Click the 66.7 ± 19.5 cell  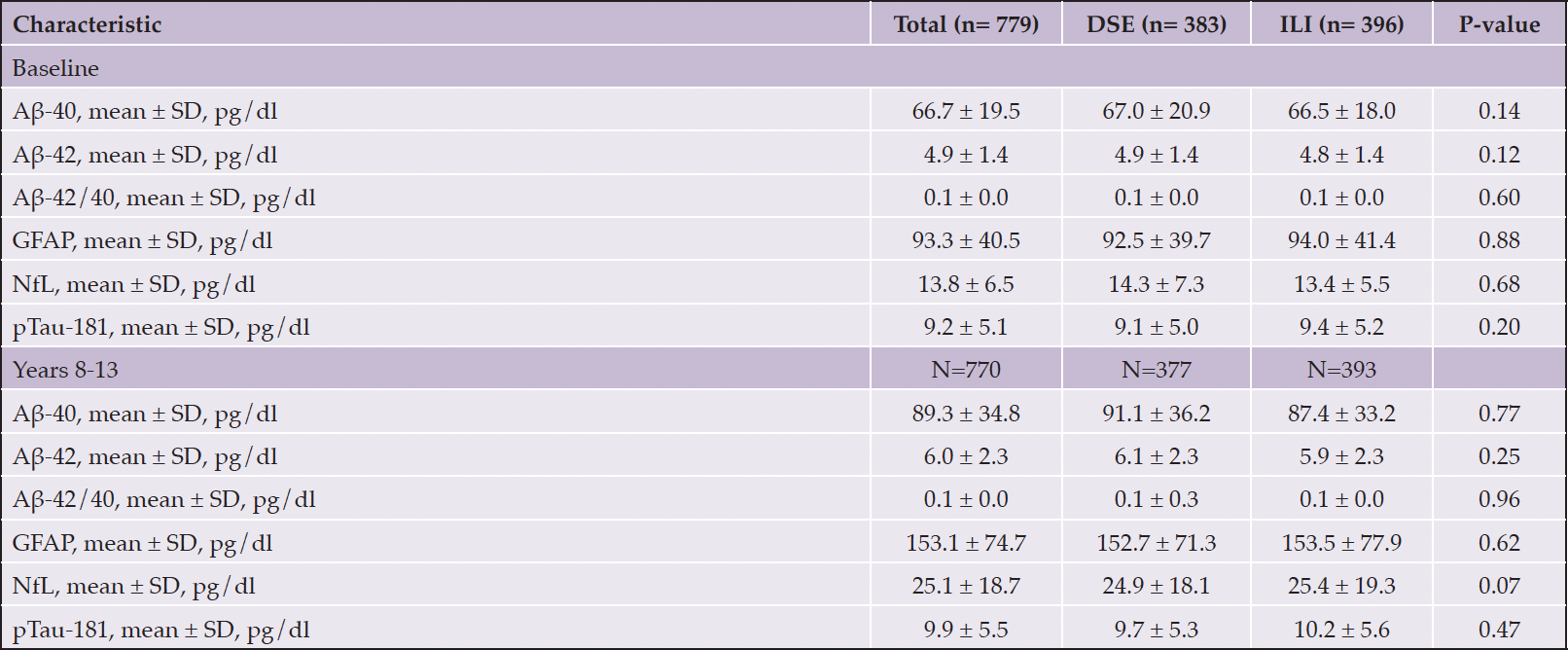pyautogui.click(x=966, y=111)
